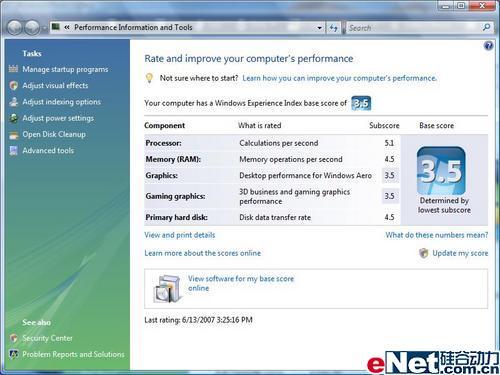Click the Processor subscore 5.1

[x=389, y=143]
